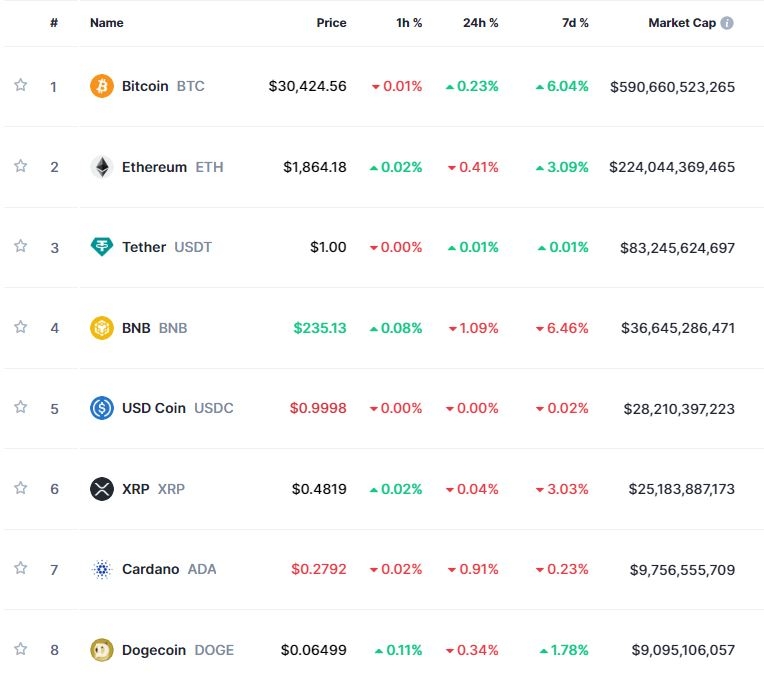Favorite Dogecoin with its star

point(20,649)
